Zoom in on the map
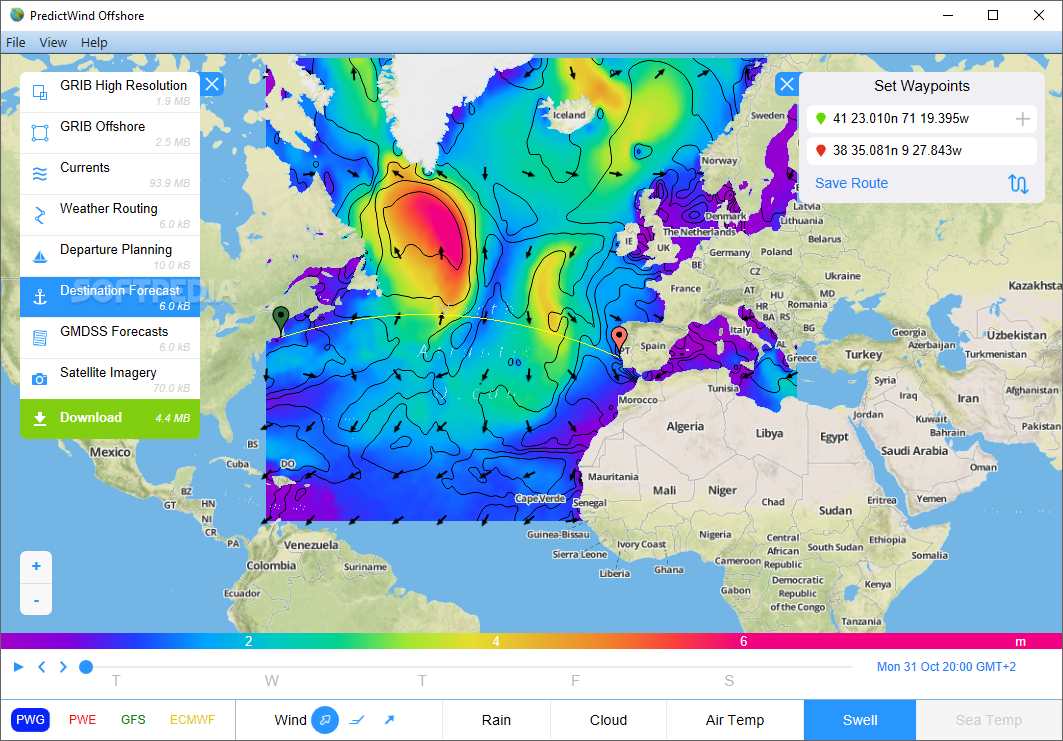Image resolution: width=1063 pixels, height=741 pixels. [36, 567]
